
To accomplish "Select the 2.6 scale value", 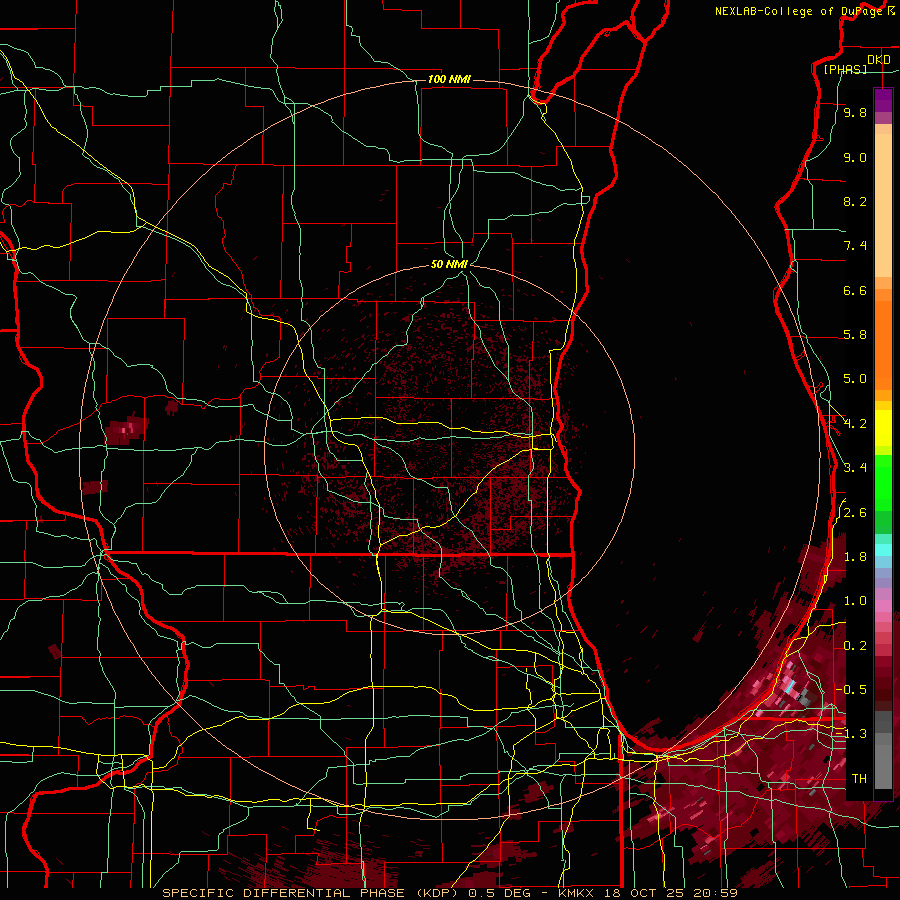I will click(855, 513).
